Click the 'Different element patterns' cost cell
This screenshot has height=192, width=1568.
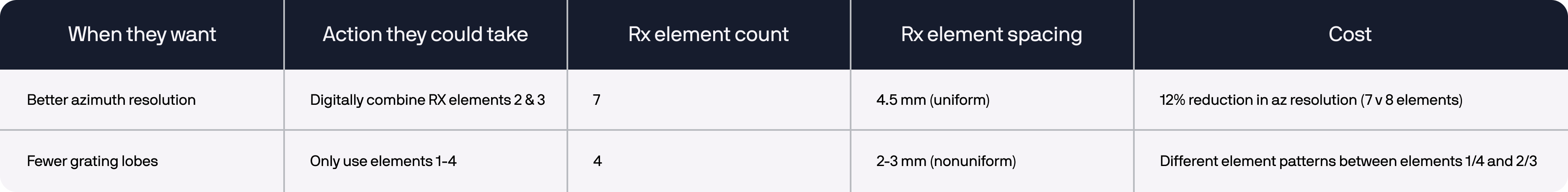coord(1350,161)
